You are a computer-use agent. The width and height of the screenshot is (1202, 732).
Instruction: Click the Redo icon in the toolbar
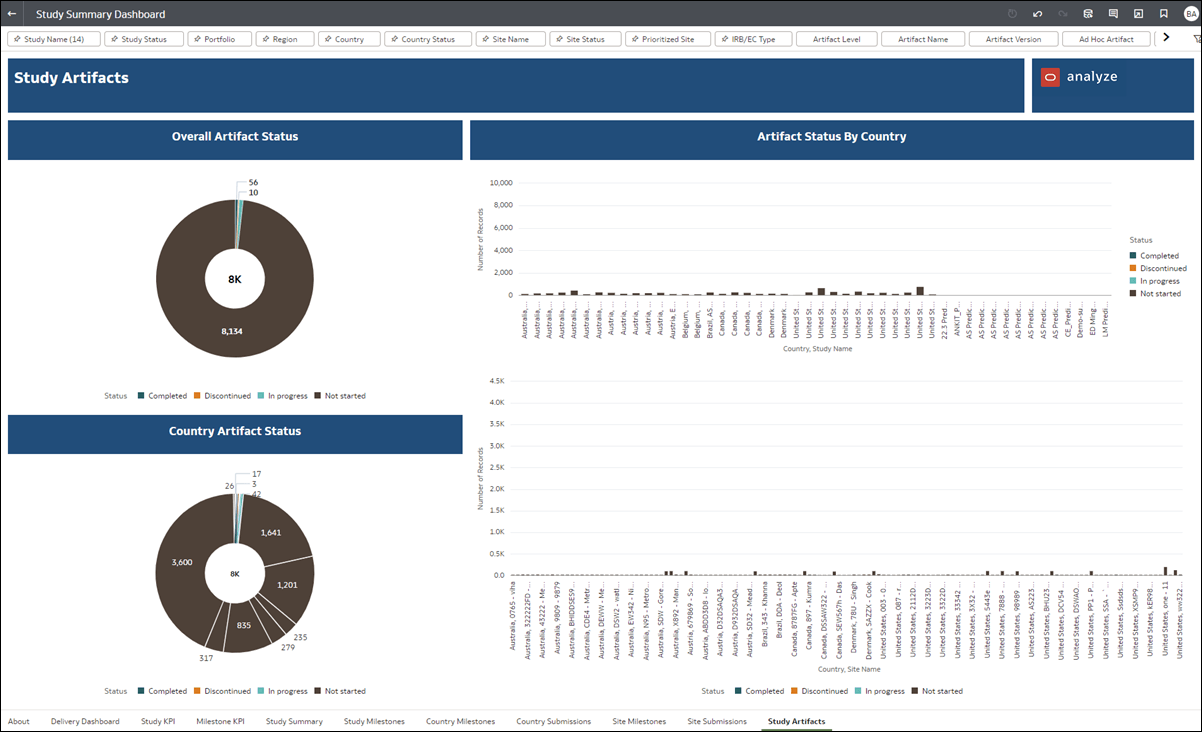(1063, 14)
